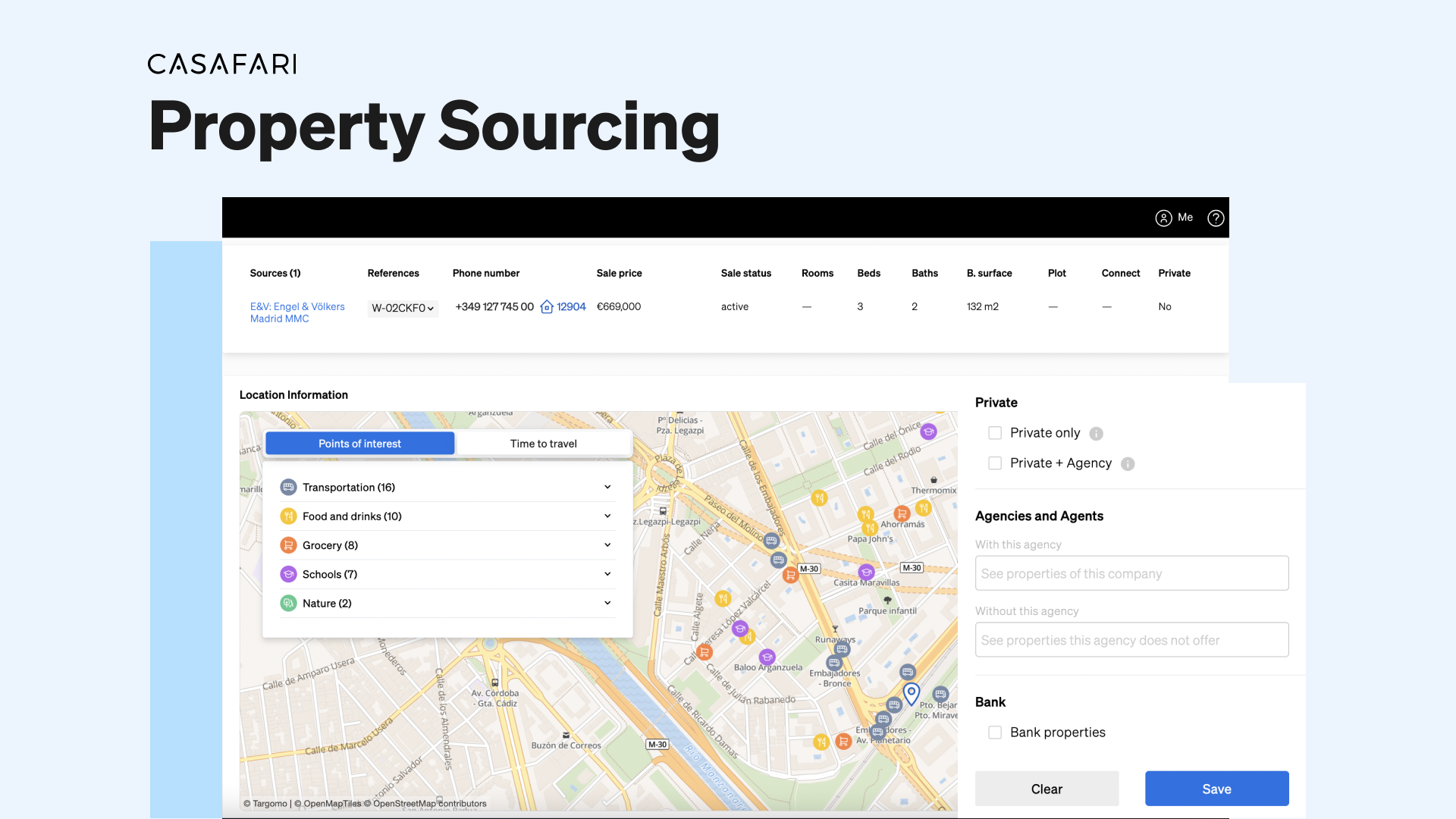Click the Connect column header

pos(1121,273)
